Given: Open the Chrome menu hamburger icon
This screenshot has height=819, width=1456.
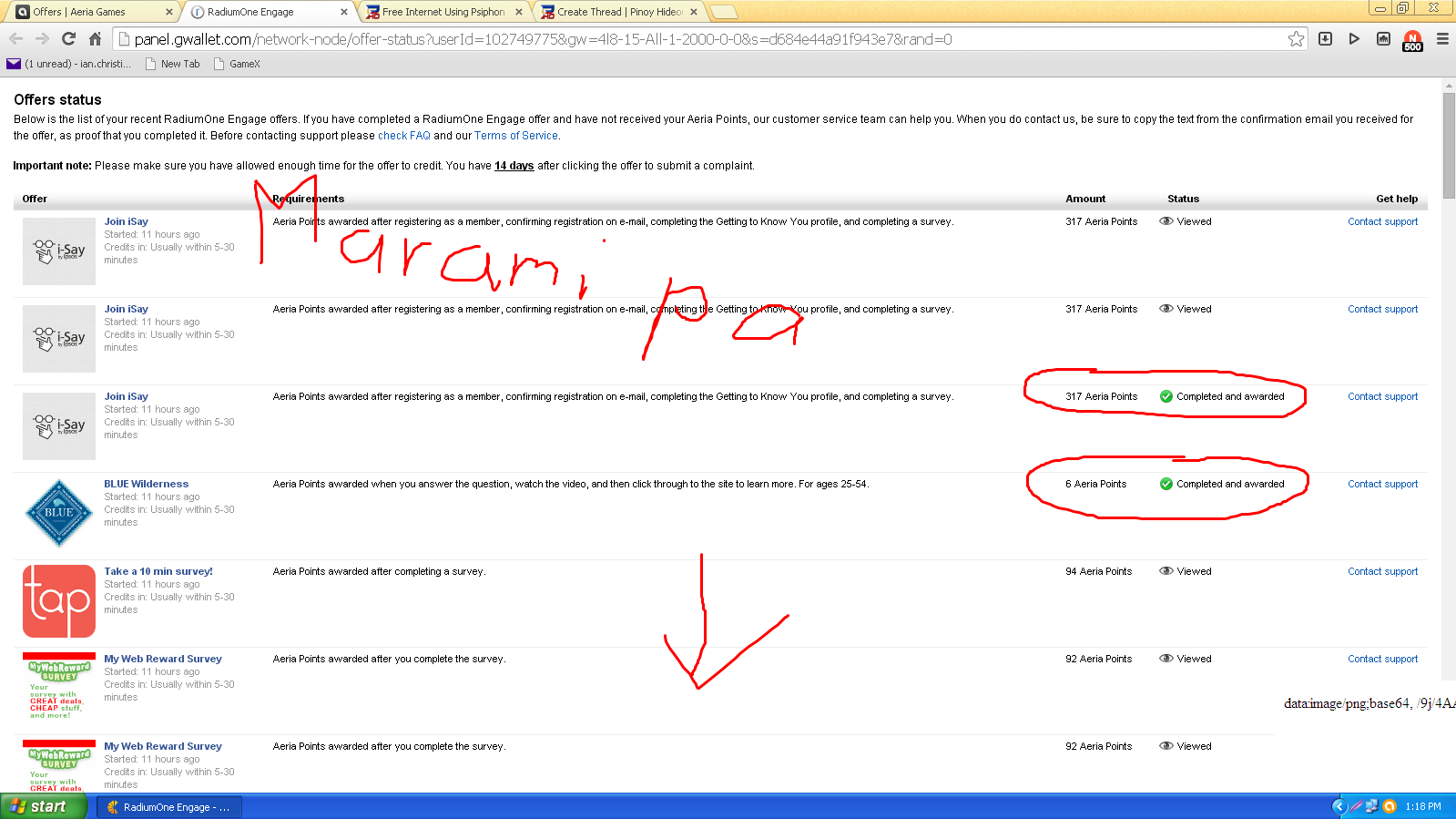Looking at the screenshot, I should (1442, 39).
